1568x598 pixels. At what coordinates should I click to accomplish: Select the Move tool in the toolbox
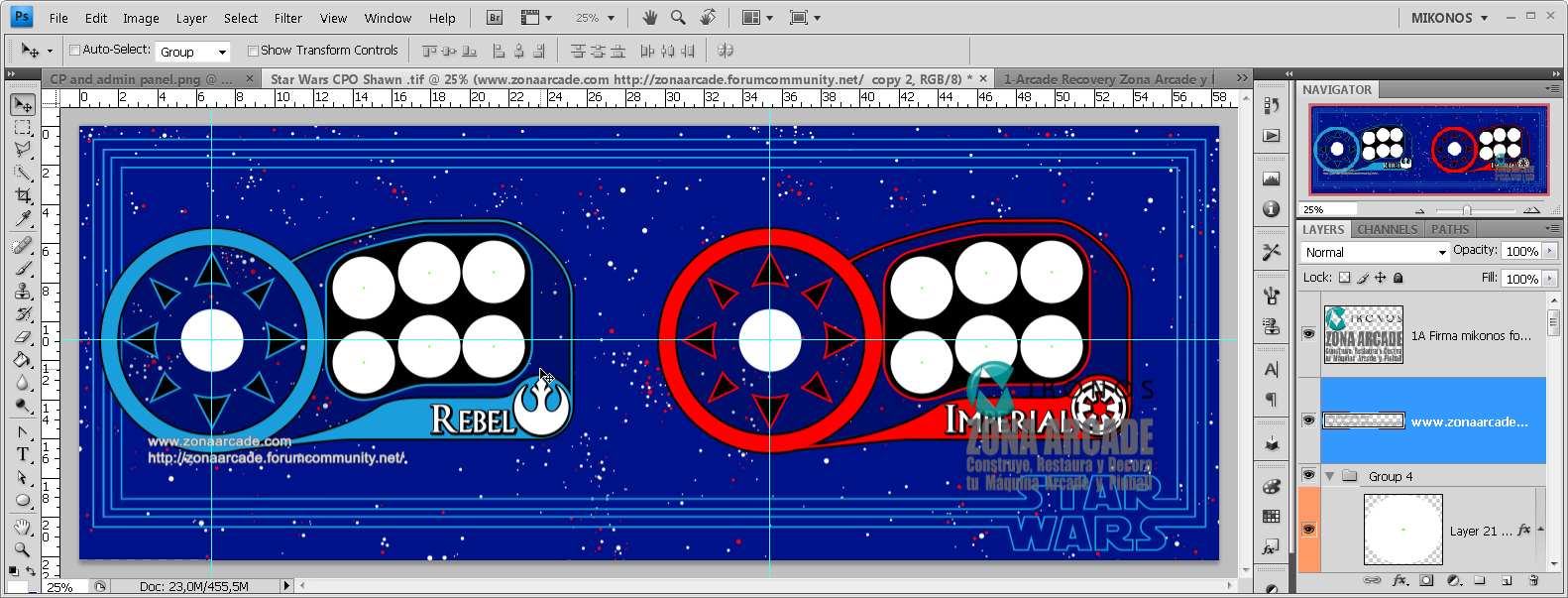click(x=23, y=105)
